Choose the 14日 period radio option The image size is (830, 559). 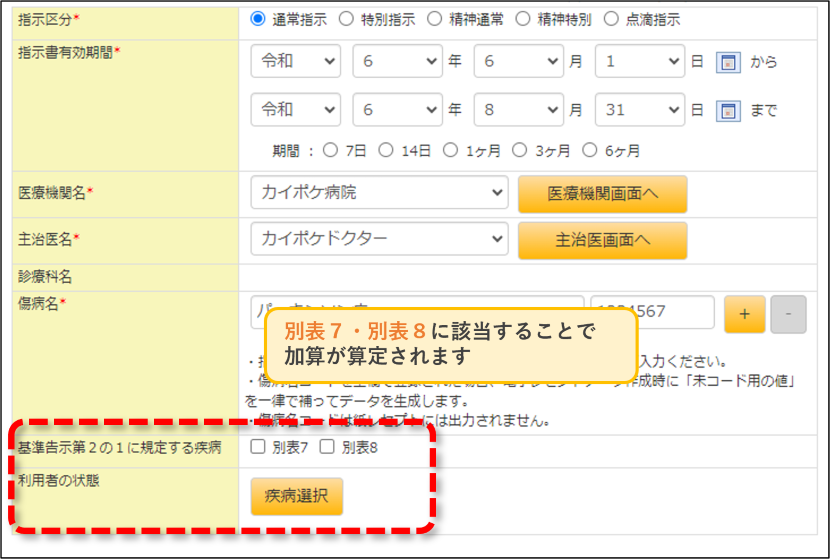coord(386,150)
